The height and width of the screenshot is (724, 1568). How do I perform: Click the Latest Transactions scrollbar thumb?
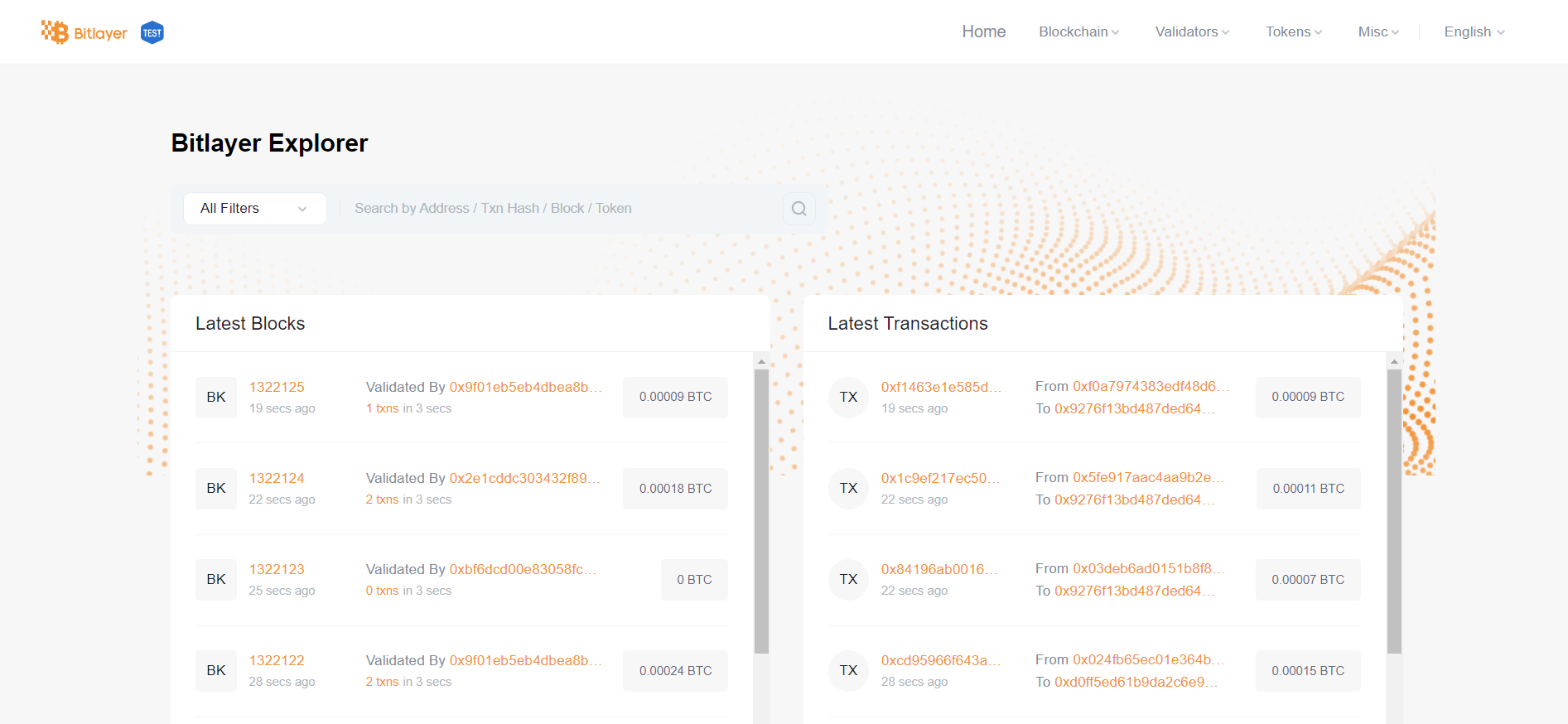pyautogui.click(x=1394, y=511)
